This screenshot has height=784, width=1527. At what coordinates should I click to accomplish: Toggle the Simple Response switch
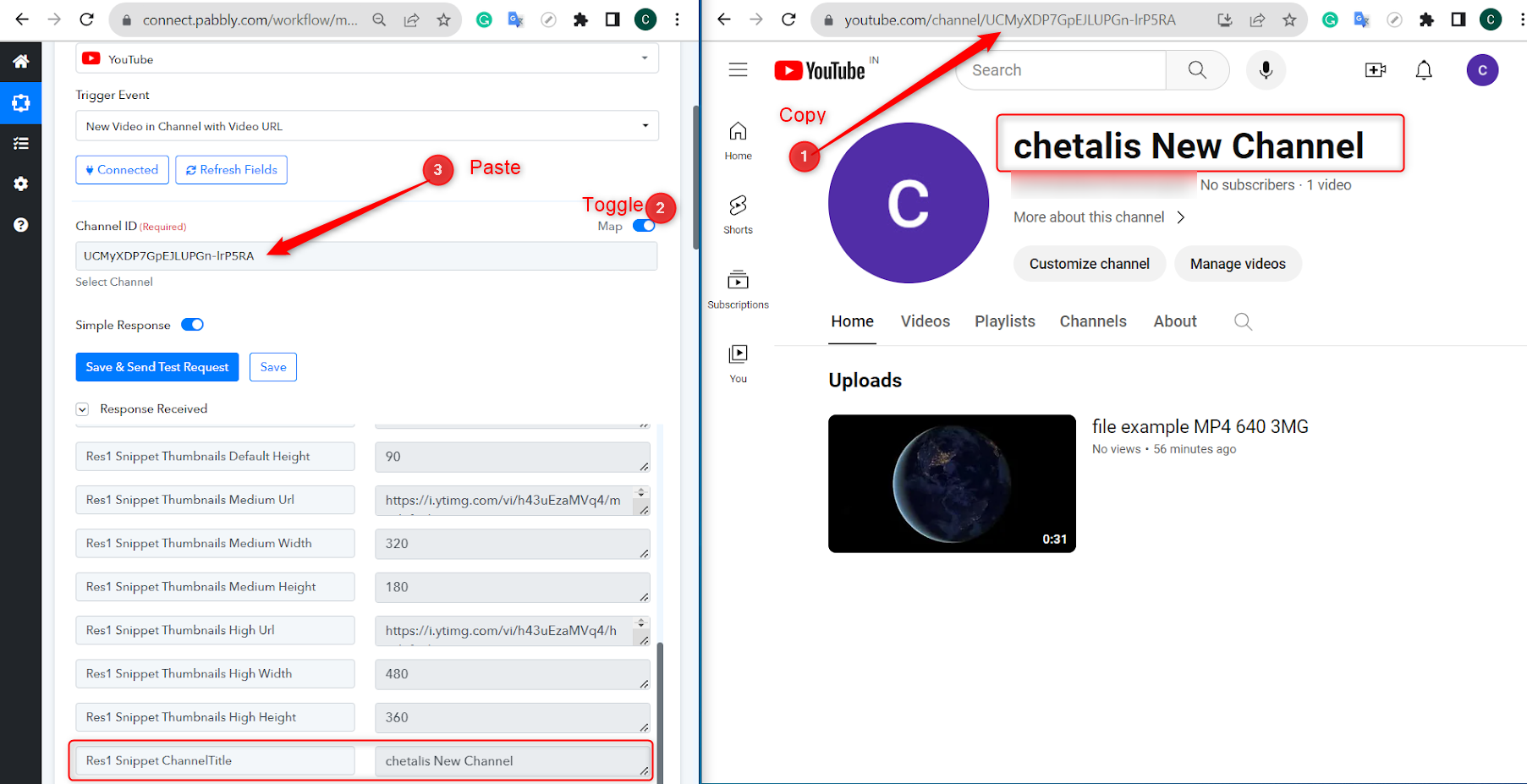pyautogui.click(x=192, y=325)
